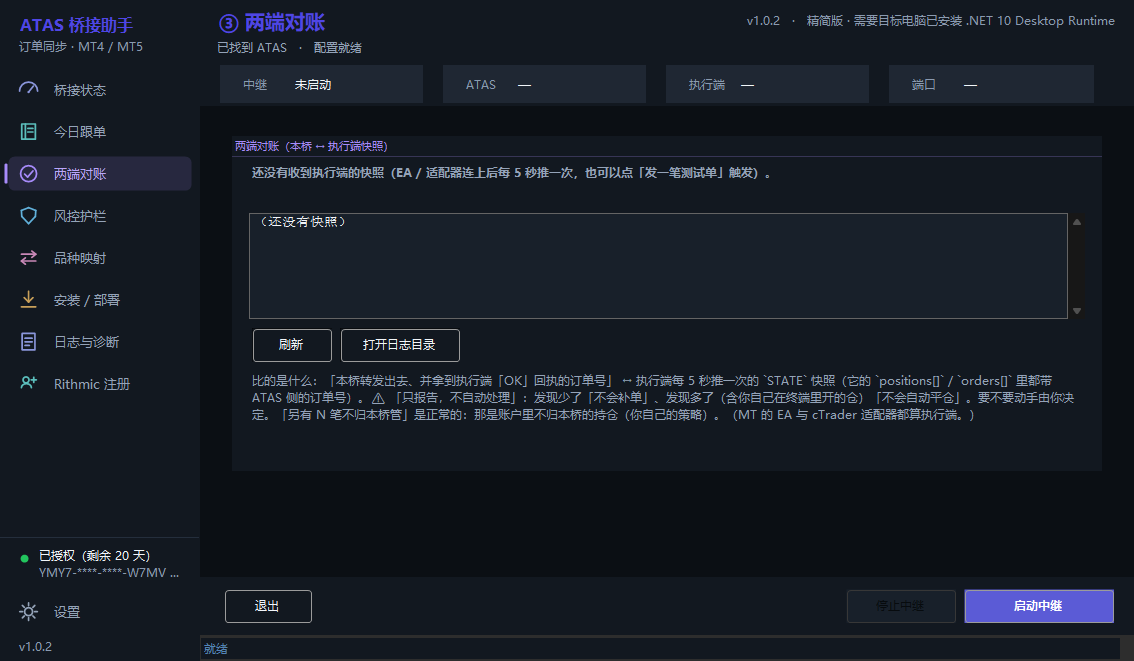Click the 今日跟单 list icon
This screenshot has height=661, width=1134.
[28, 131]
